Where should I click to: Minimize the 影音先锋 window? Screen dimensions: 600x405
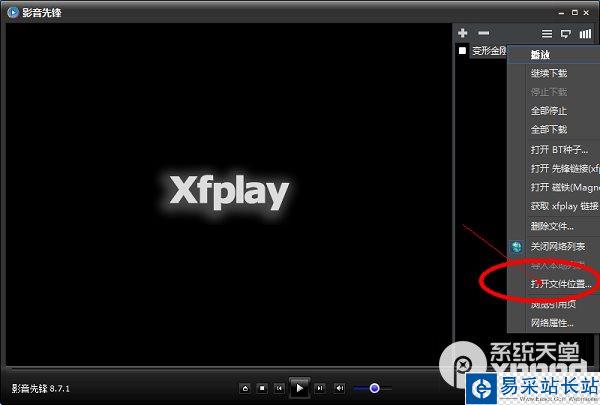561,13
